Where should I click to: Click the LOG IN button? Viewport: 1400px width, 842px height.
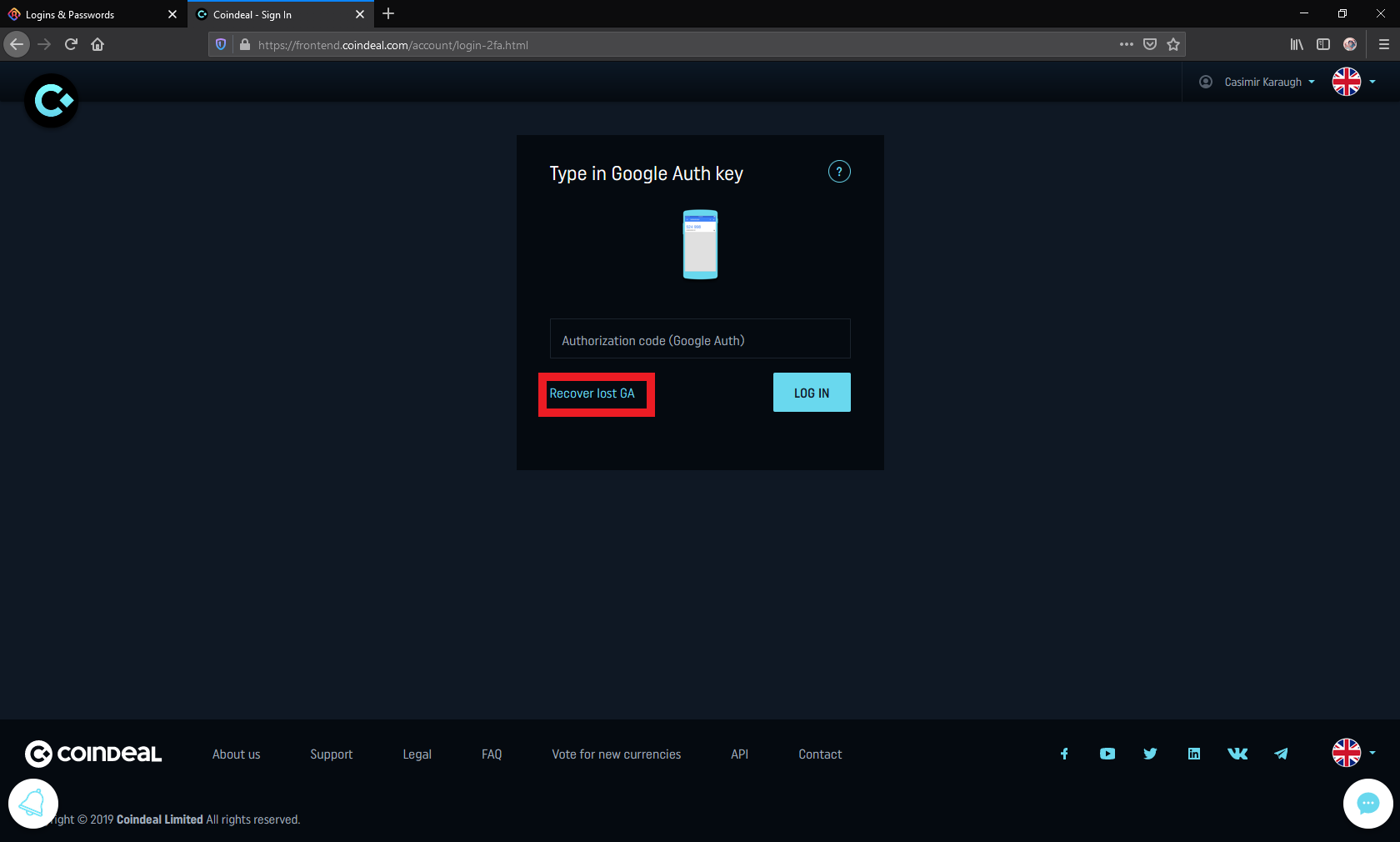tap(812, 393)
